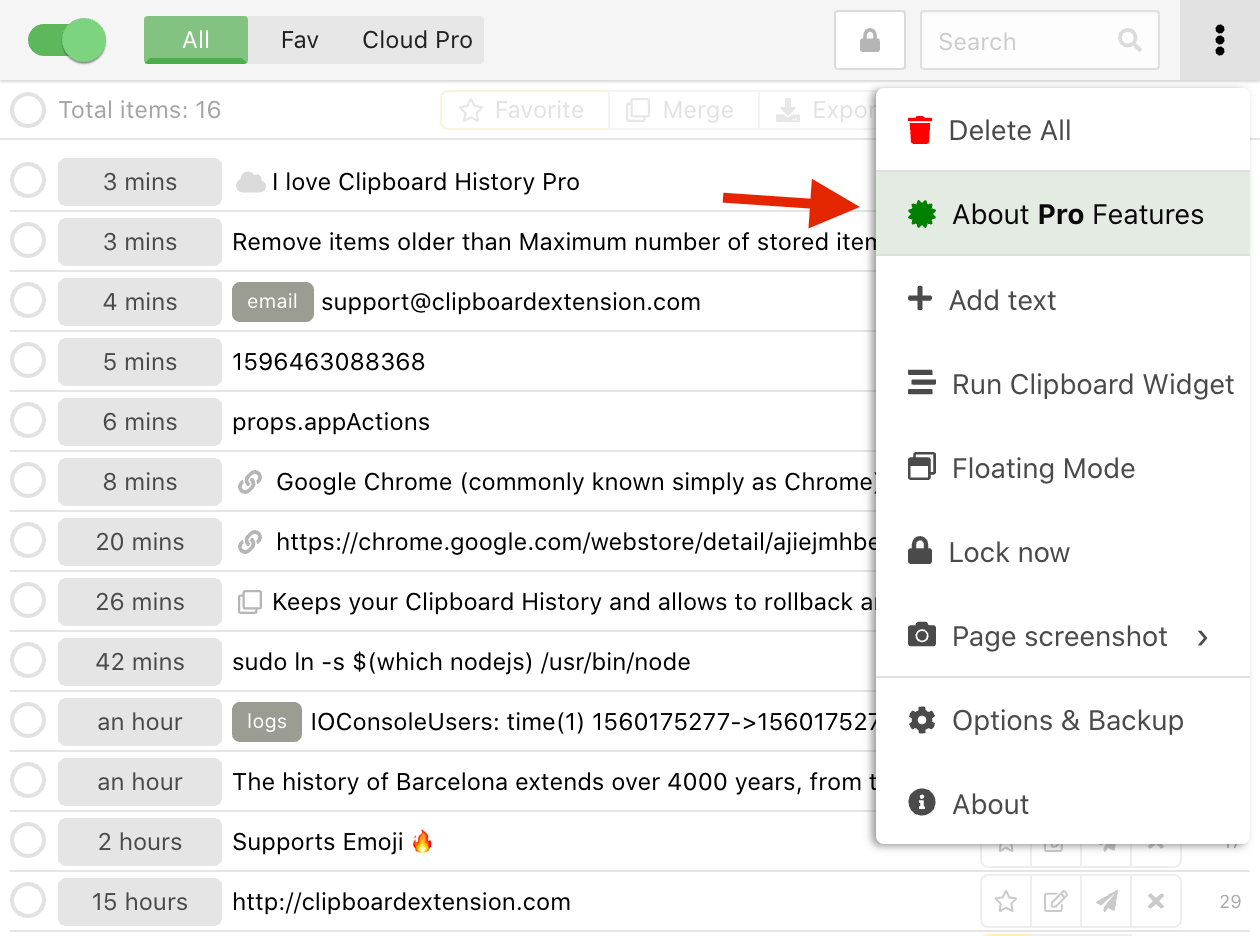The width and height of the screenshot is (1260, 936).
Task: Select sudo ln -s node command entry
Action: 461,662
